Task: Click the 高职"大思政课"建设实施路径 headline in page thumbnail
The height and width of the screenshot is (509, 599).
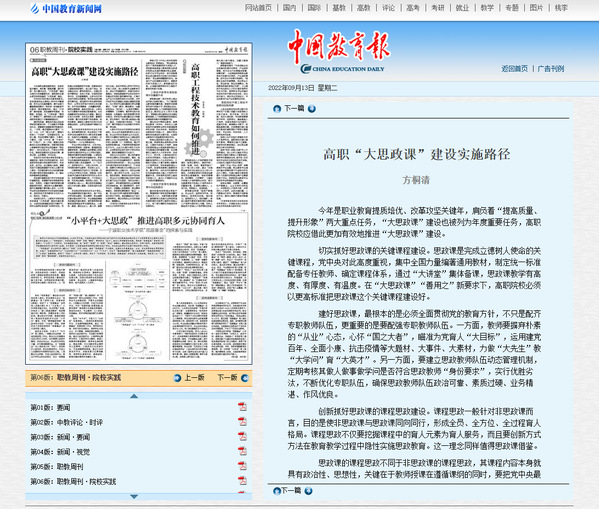Action: pyautogui.click(x=84, y=71)
